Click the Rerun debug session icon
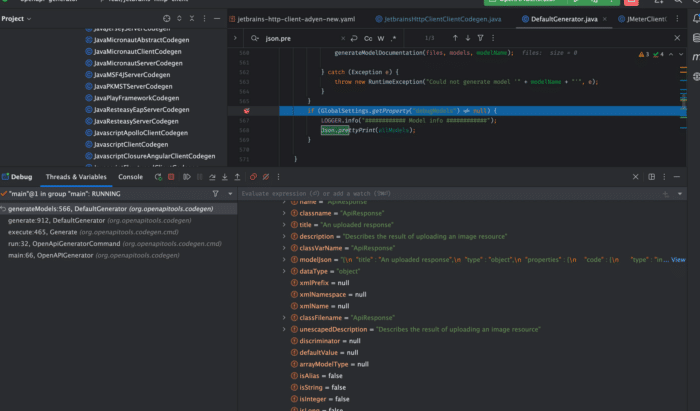The image size is (700, 411). point(158,177)
